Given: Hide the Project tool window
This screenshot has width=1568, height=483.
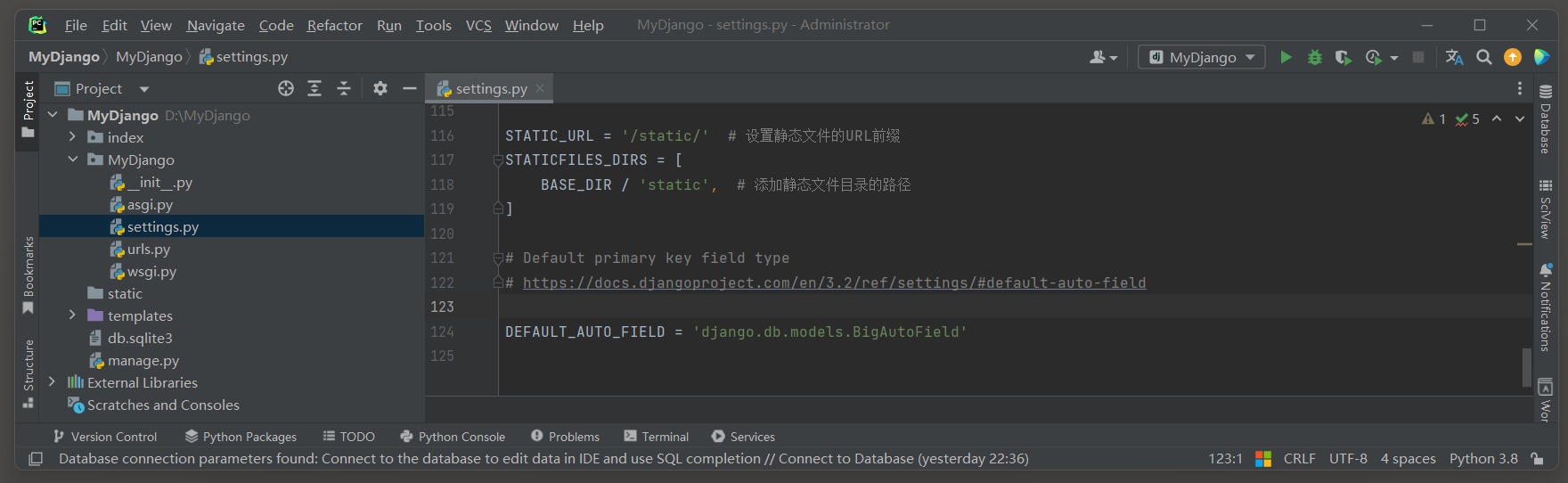Looking at the screenshot, I should [410, 88].
